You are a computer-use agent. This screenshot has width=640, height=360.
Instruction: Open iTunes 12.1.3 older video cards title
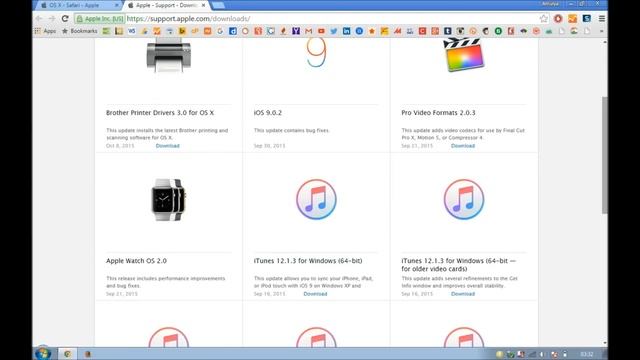[459, 265]
